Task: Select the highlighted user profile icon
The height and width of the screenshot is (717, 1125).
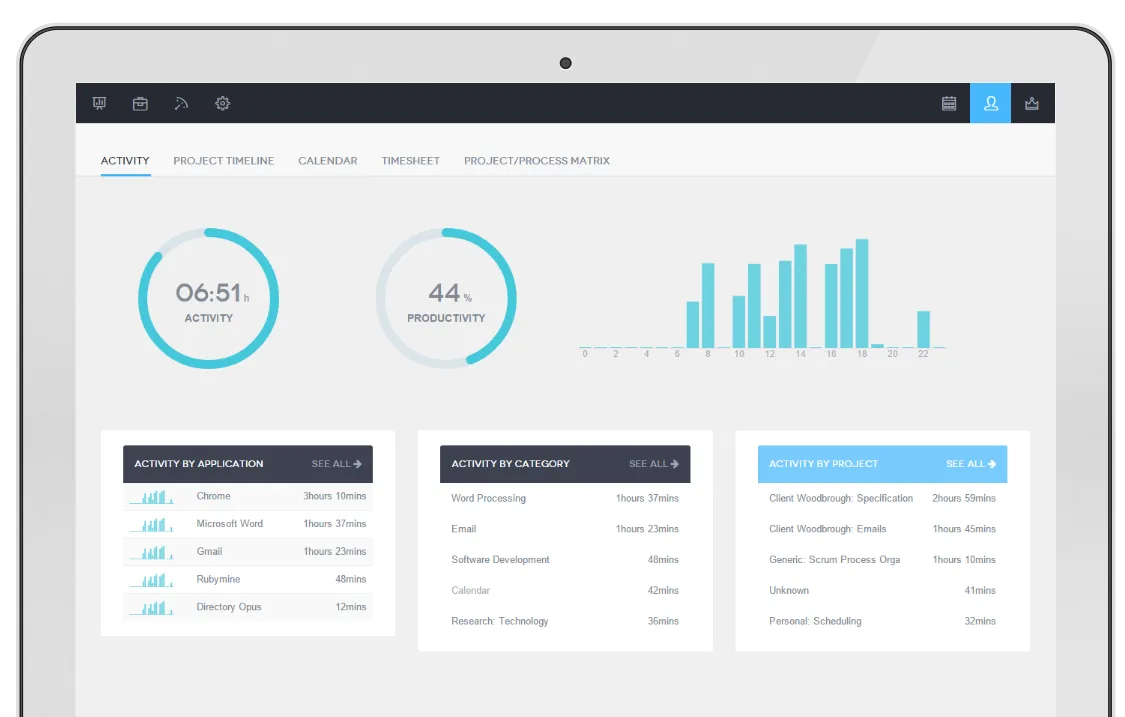Action: [990, 103]
